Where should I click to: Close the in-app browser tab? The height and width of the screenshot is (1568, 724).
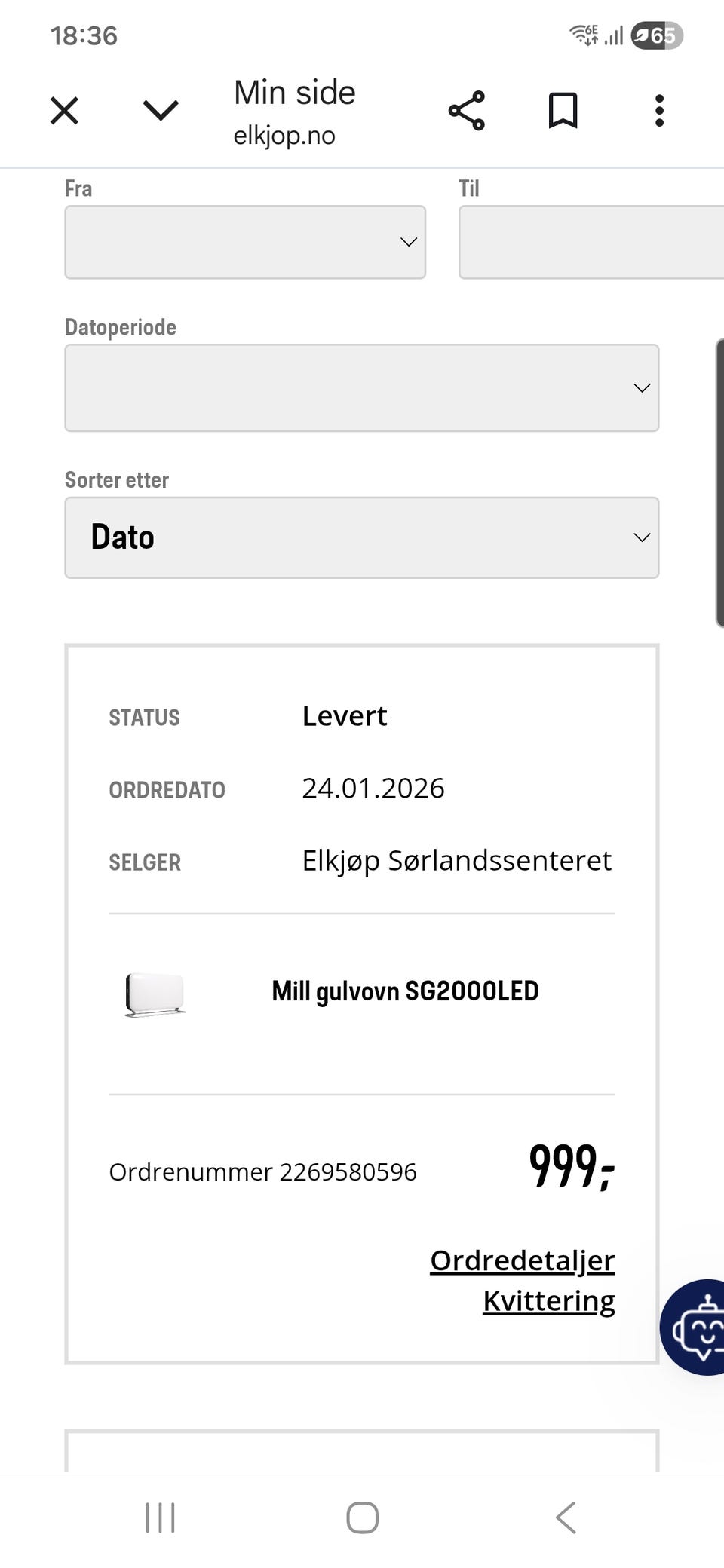64,111
